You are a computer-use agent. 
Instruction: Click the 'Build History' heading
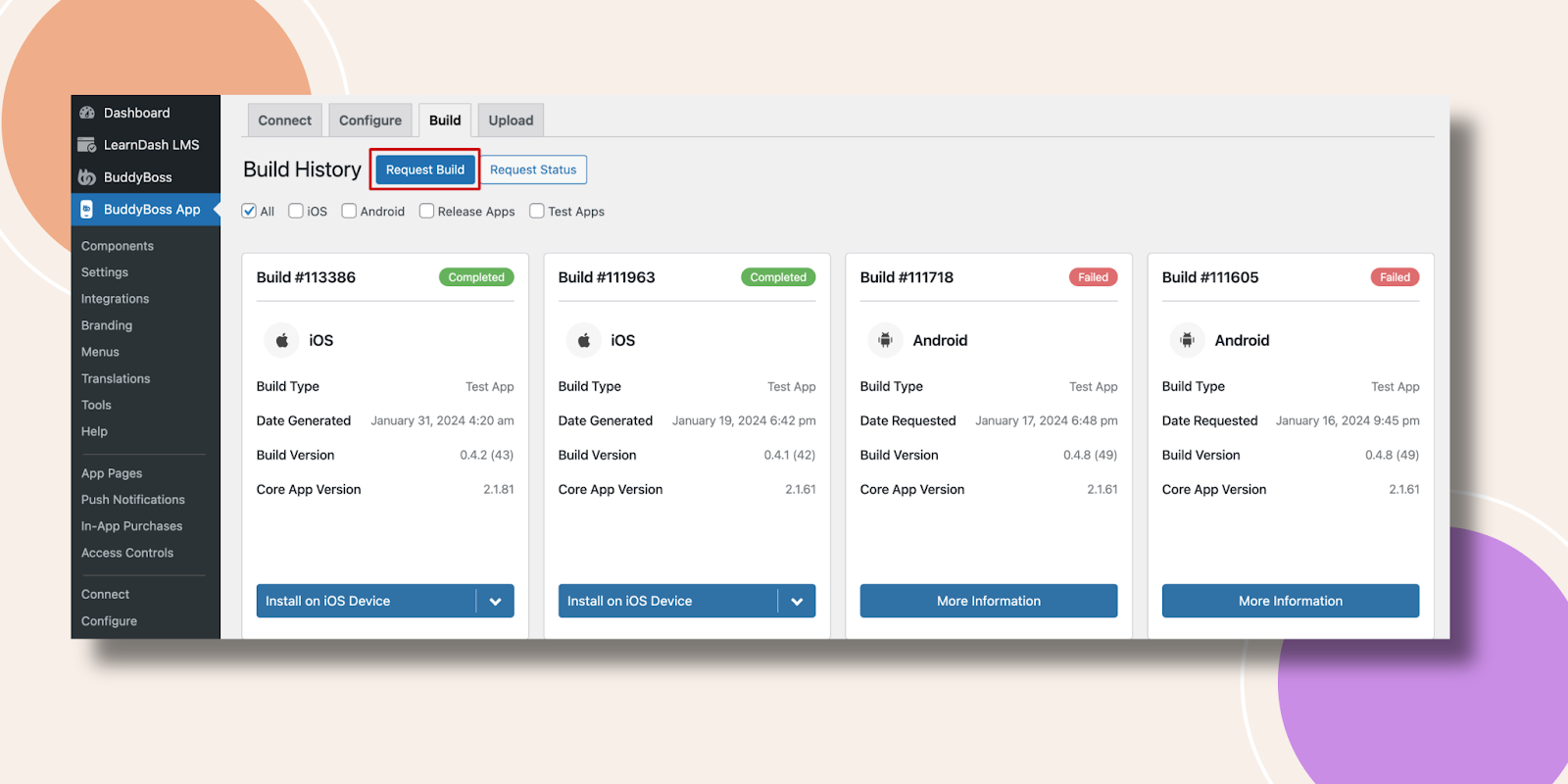[x=302, y=170]
